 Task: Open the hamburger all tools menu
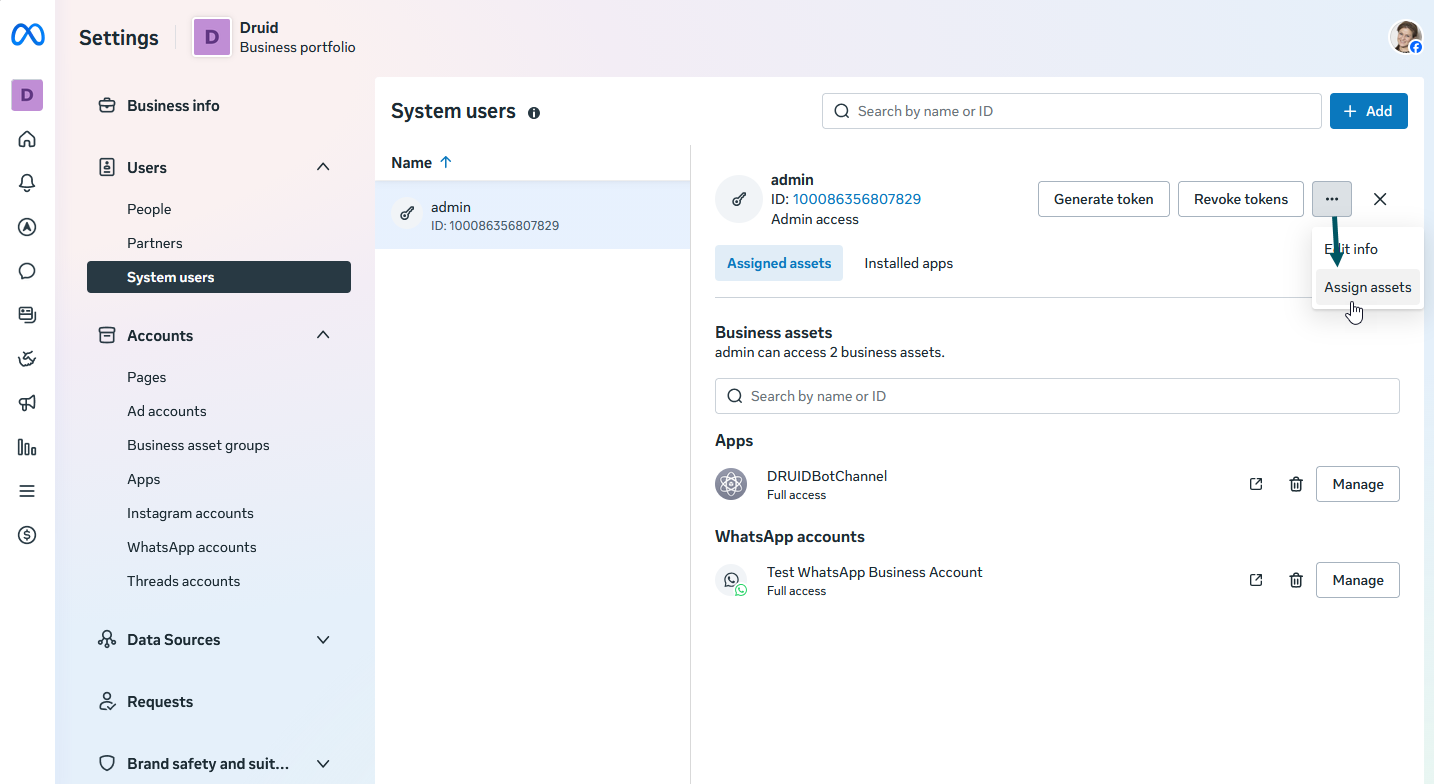coord(27,491)
